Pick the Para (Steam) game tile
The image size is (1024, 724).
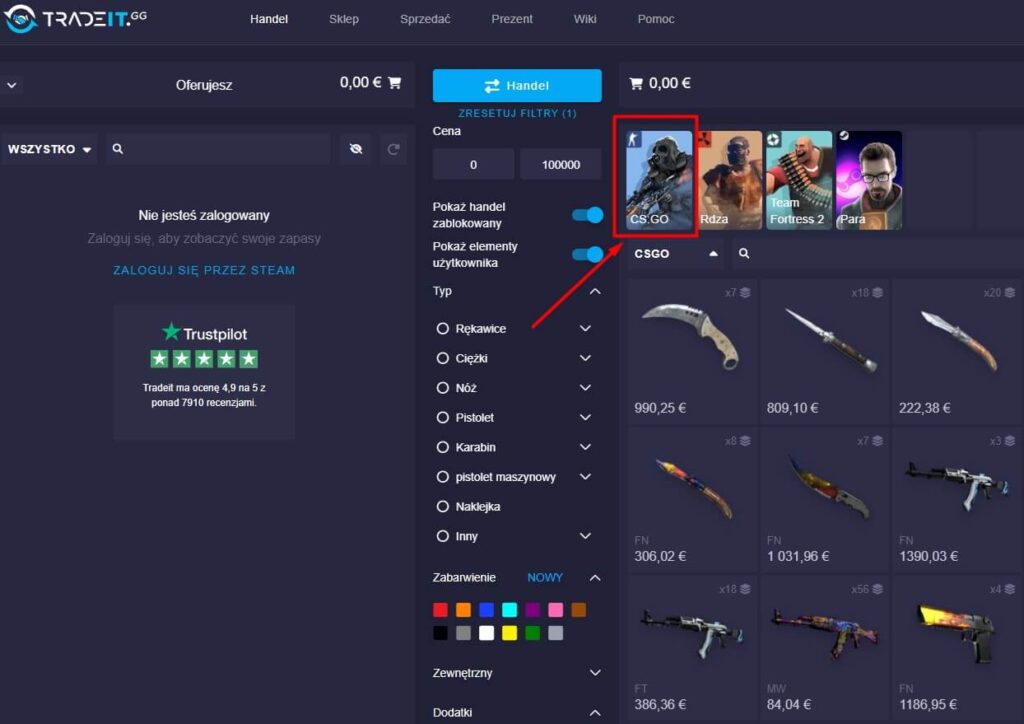click(868, 181)
